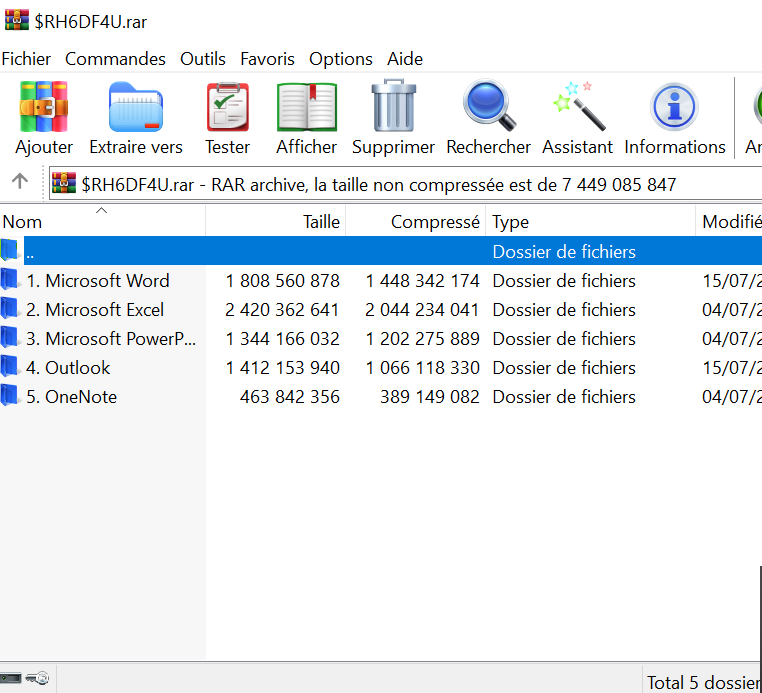This screenshot has width=762, height=693.
Task: Open the Outils menu
Action: point(203,59)
